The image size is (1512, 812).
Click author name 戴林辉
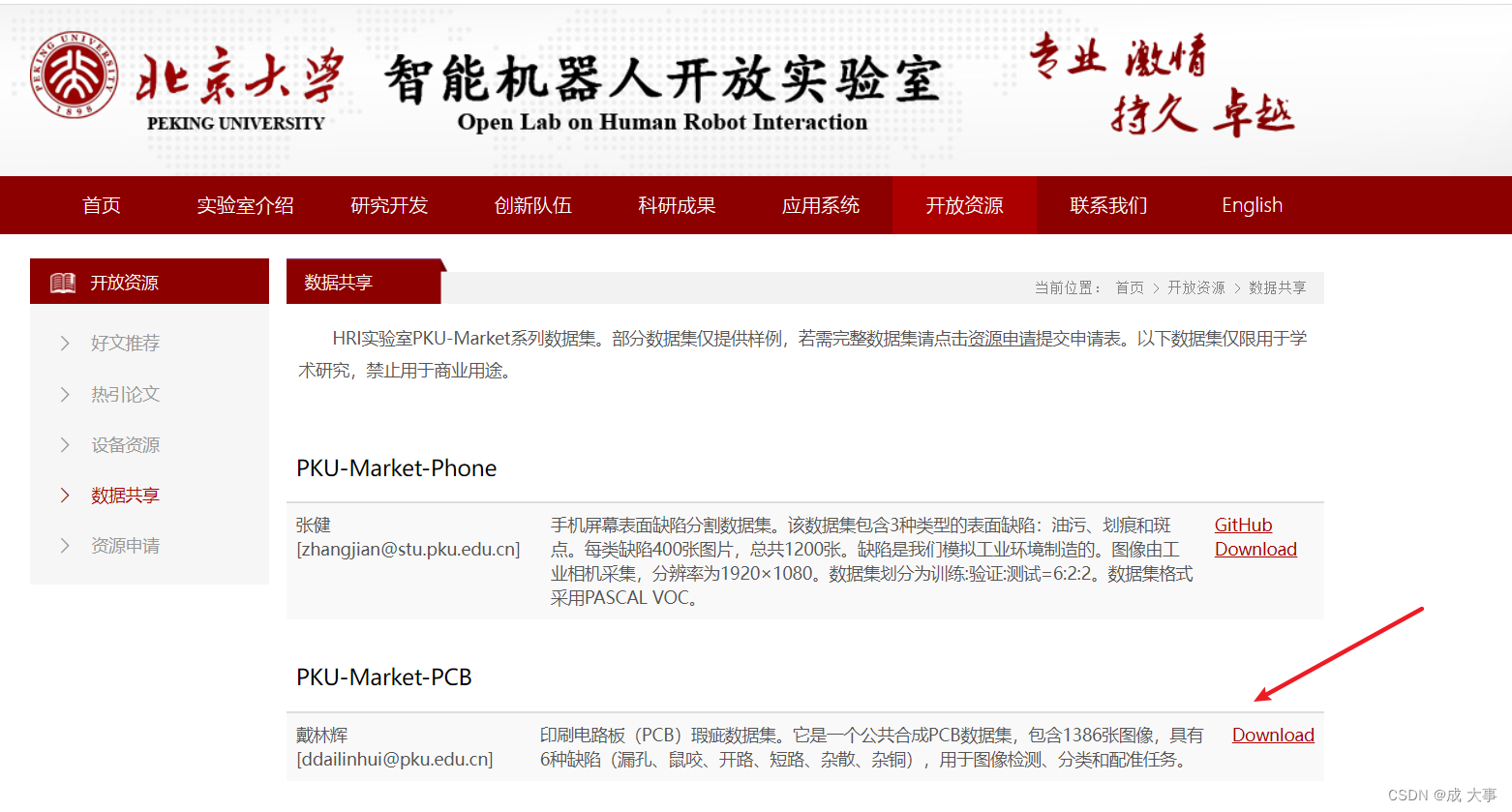(x=322, y=736)
